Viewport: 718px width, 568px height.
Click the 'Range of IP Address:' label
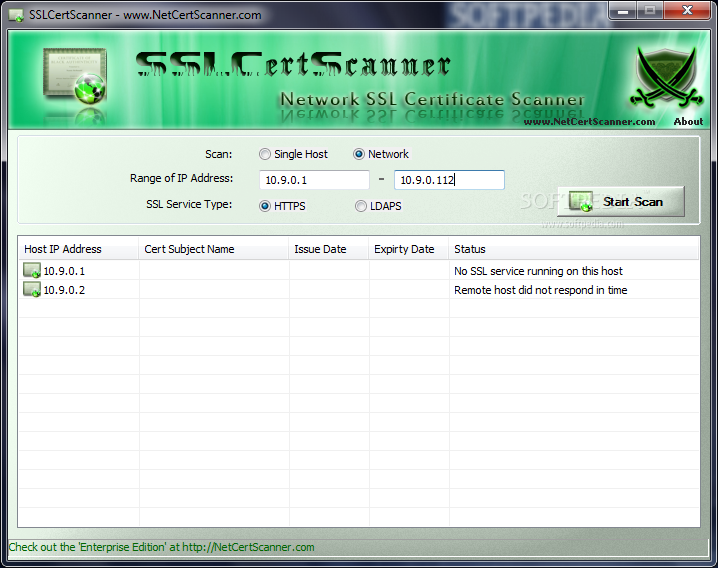click(181, 178)
